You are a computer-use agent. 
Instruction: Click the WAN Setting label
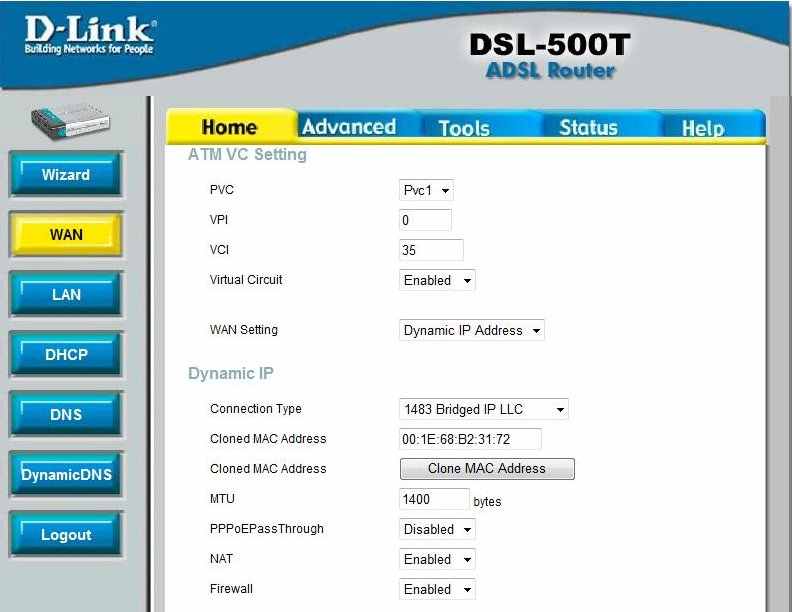[x=244, y=330]
